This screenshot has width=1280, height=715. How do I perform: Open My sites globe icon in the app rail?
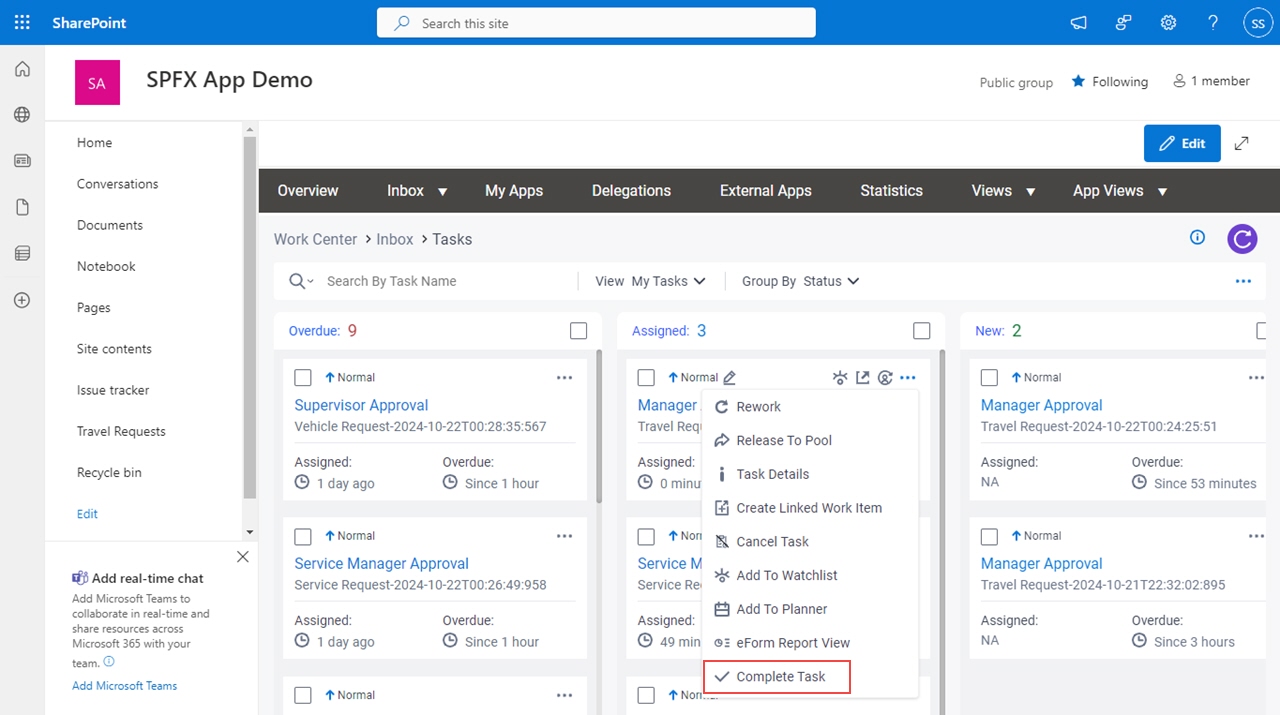22,115
